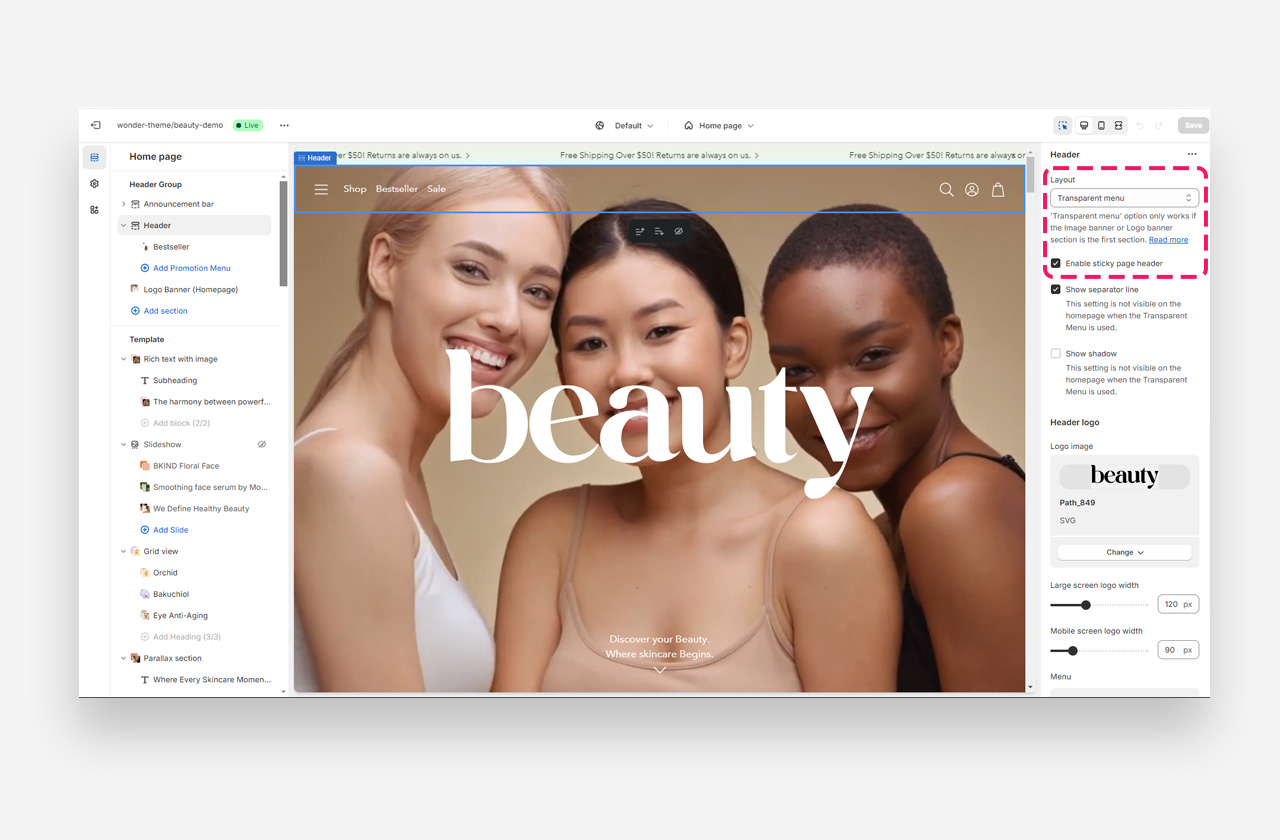Viewport: 1280px width, 840px height.
Task: Expand the Announcement bar section
Action: pos(124,204)
